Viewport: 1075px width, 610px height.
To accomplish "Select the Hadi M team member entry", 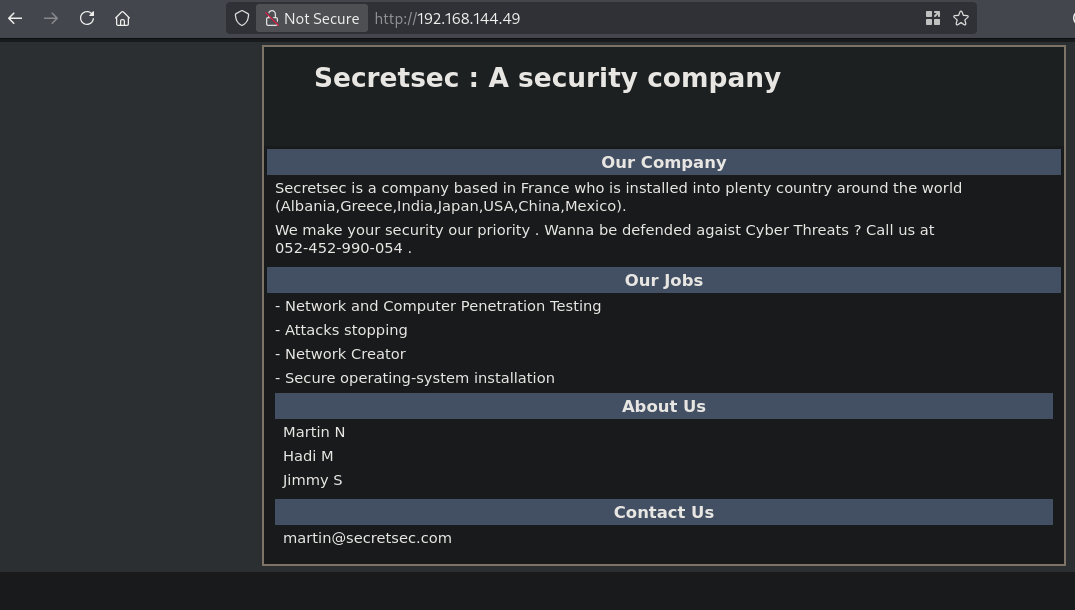I will point(308,456).
